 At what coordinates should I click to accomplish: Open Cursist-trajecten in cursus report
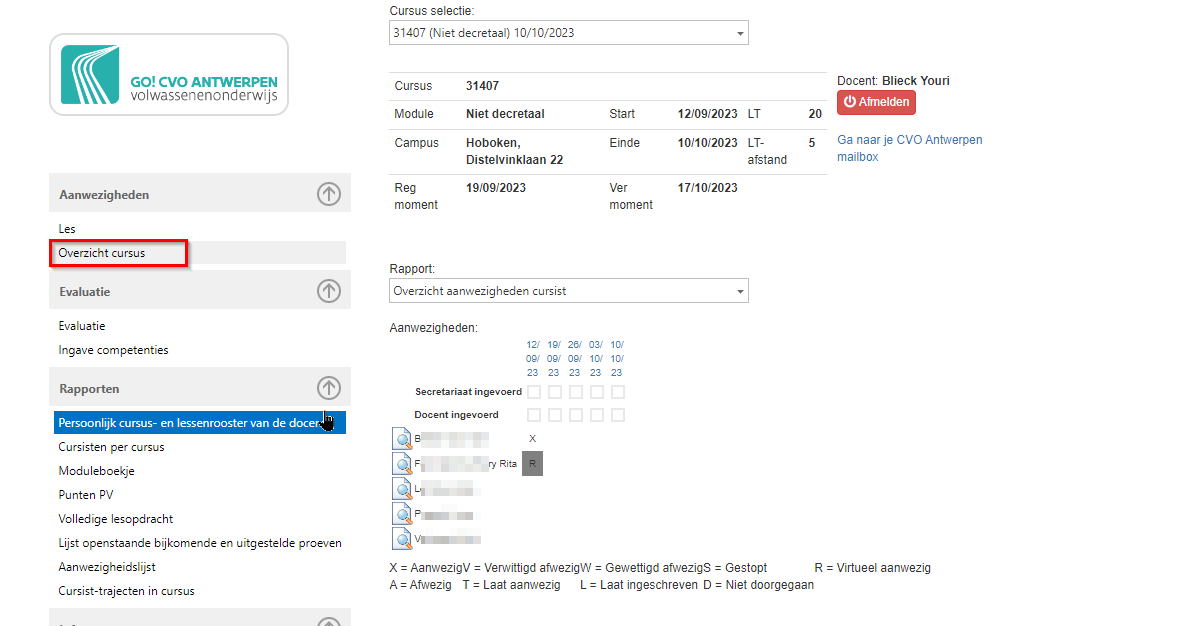click(x=126, y=591)
